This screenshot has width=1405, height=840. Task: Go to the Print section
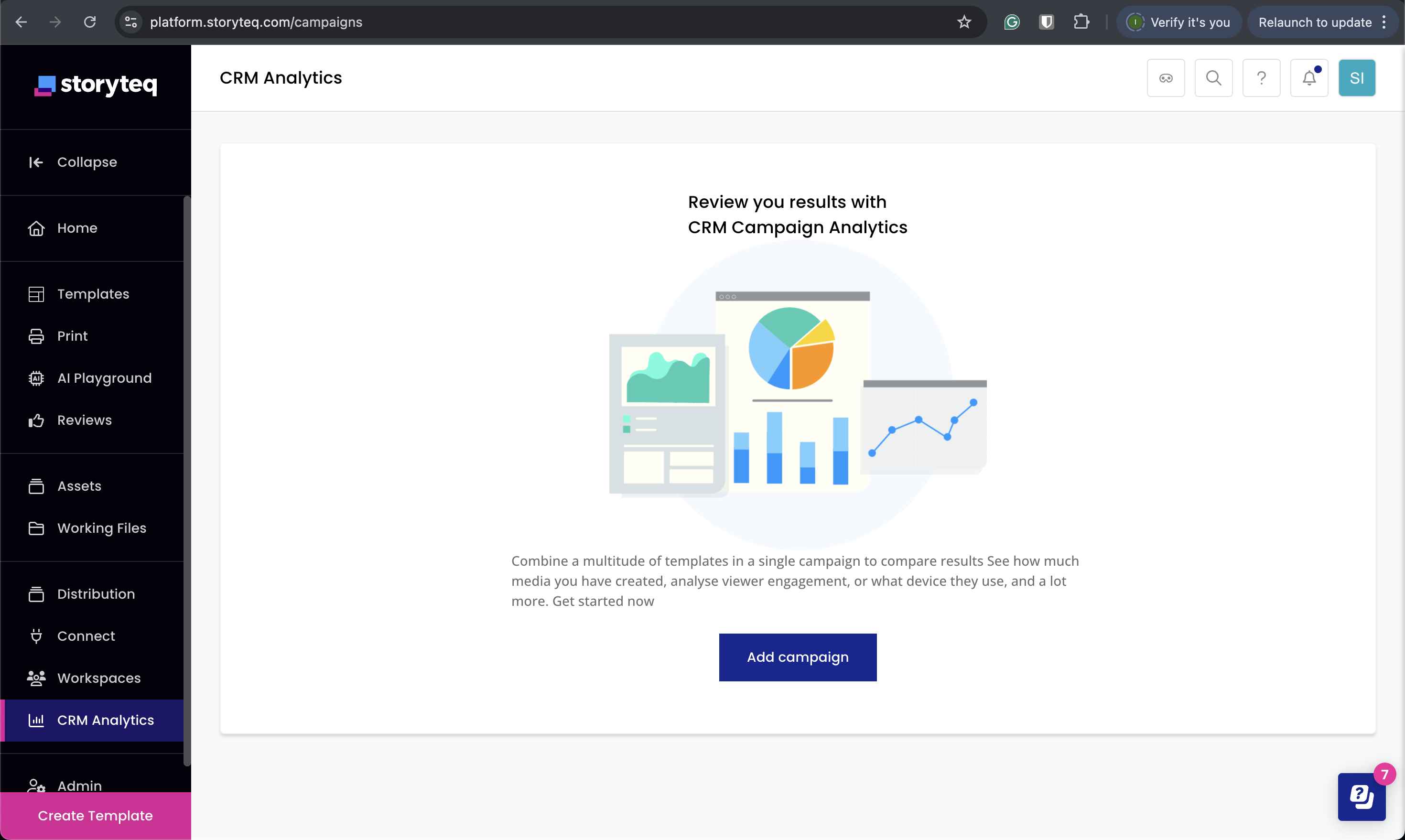click(x=92, y=336)
